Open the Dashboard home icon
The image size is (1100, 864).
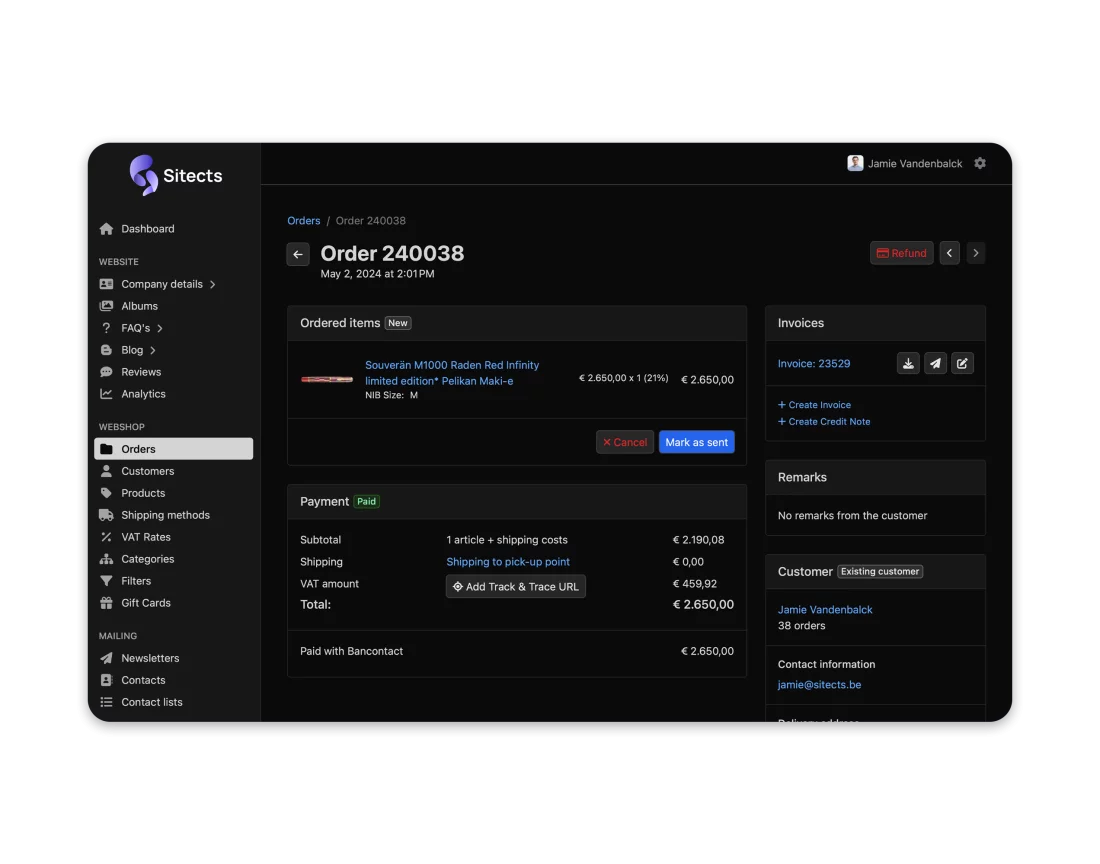(x=106, y=229)
